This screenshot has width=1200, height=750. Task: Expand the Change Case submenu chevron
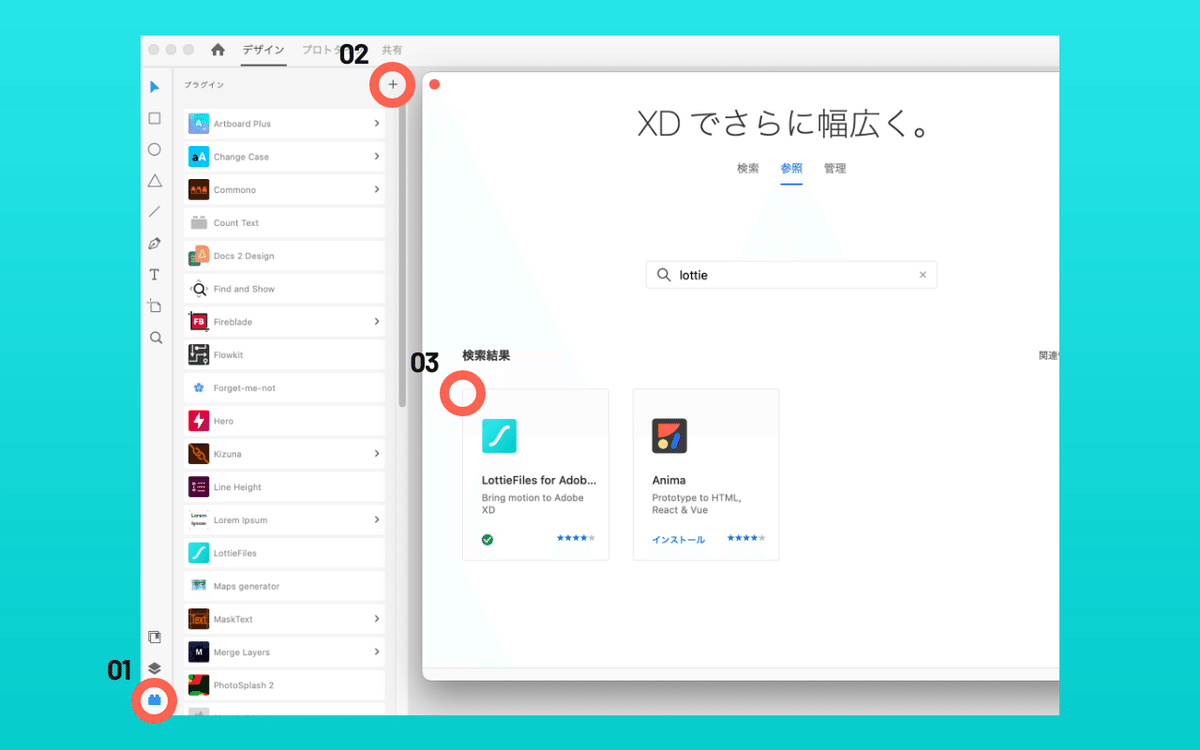pos(377,157)
